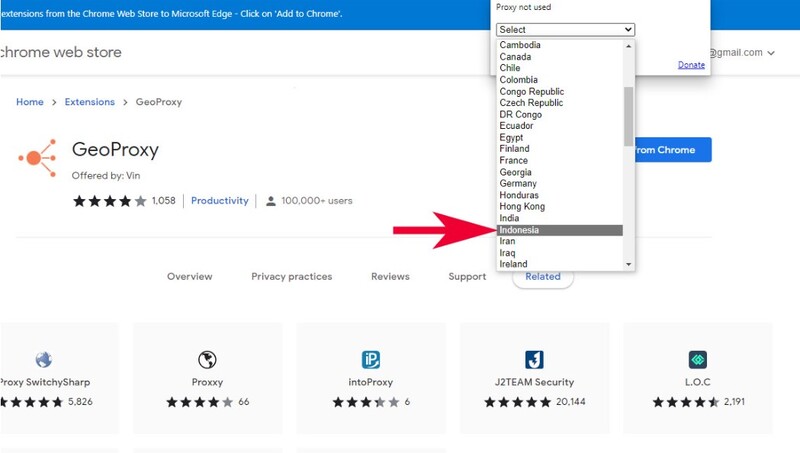Select France from the country list
Viewport: 800px width, 453px height.
point(560,160)
